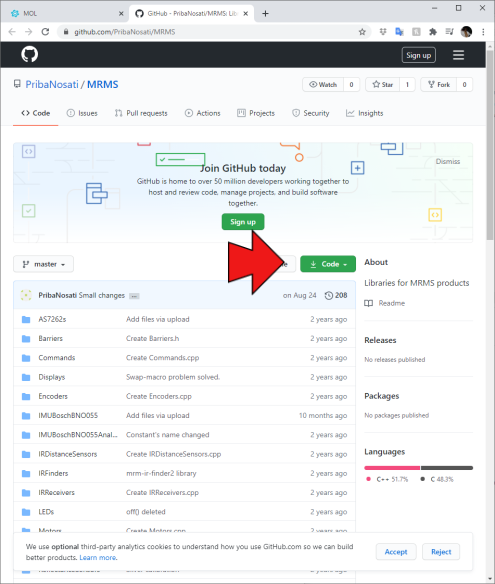This screenshot has height=584, width=495.
Task: Click the Google Translate extension icon
Action: (399, 32)
